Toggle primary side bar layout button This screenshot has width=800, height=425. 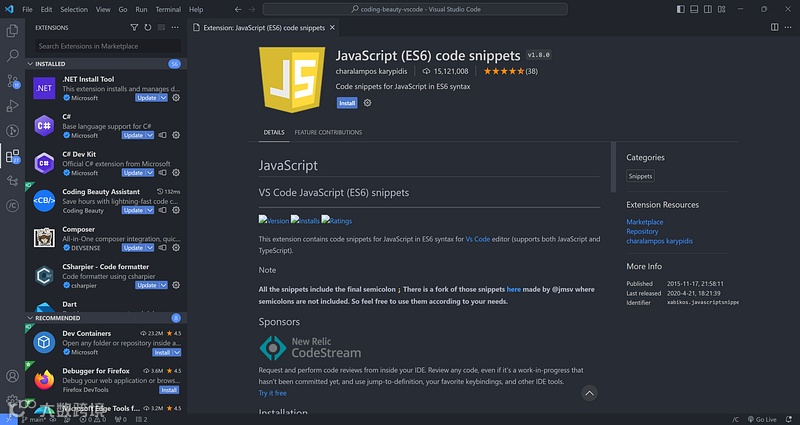click(681, 9)
